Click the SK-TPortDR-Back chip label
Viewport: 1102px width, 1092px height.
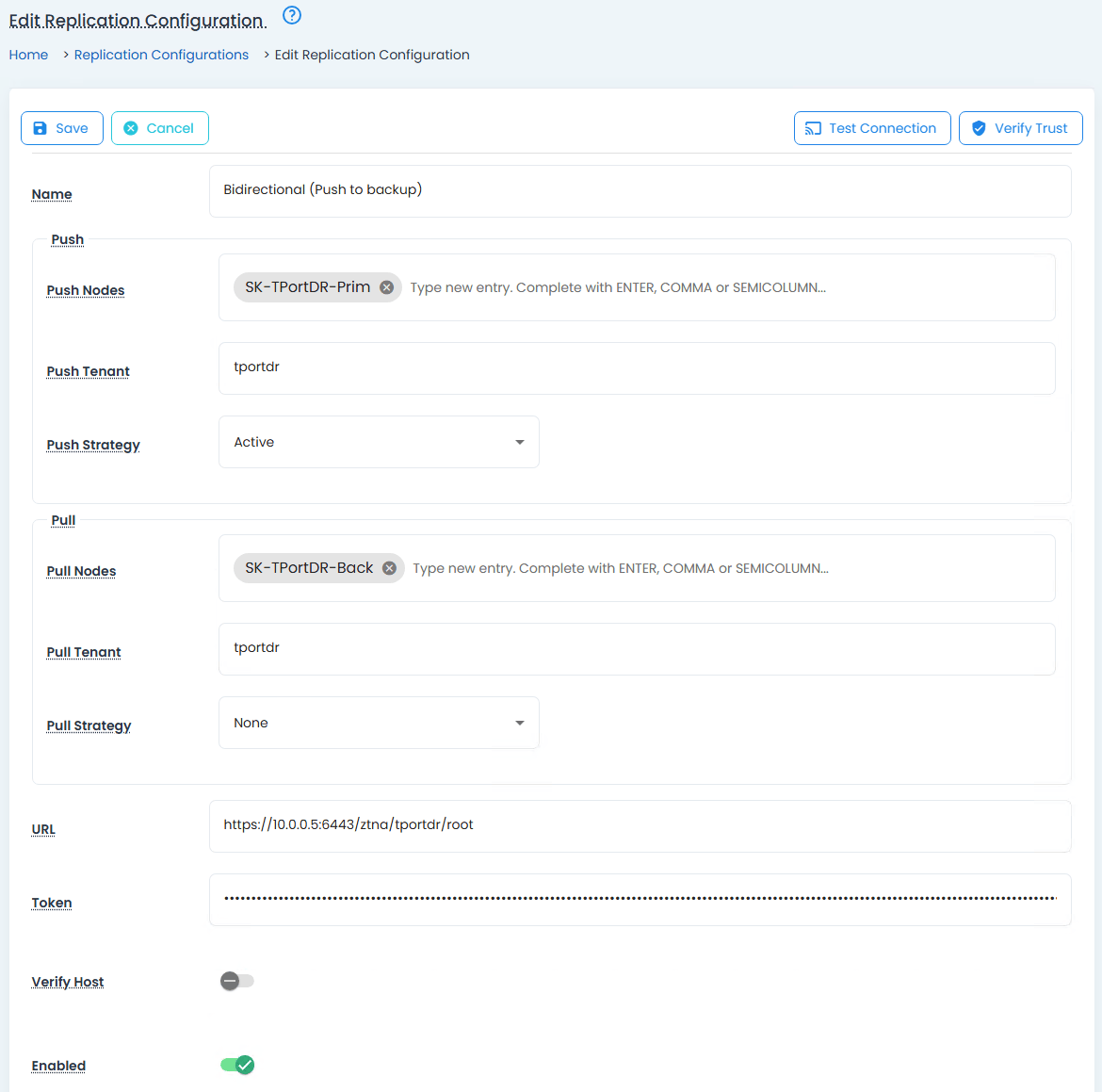click(309, 567)
